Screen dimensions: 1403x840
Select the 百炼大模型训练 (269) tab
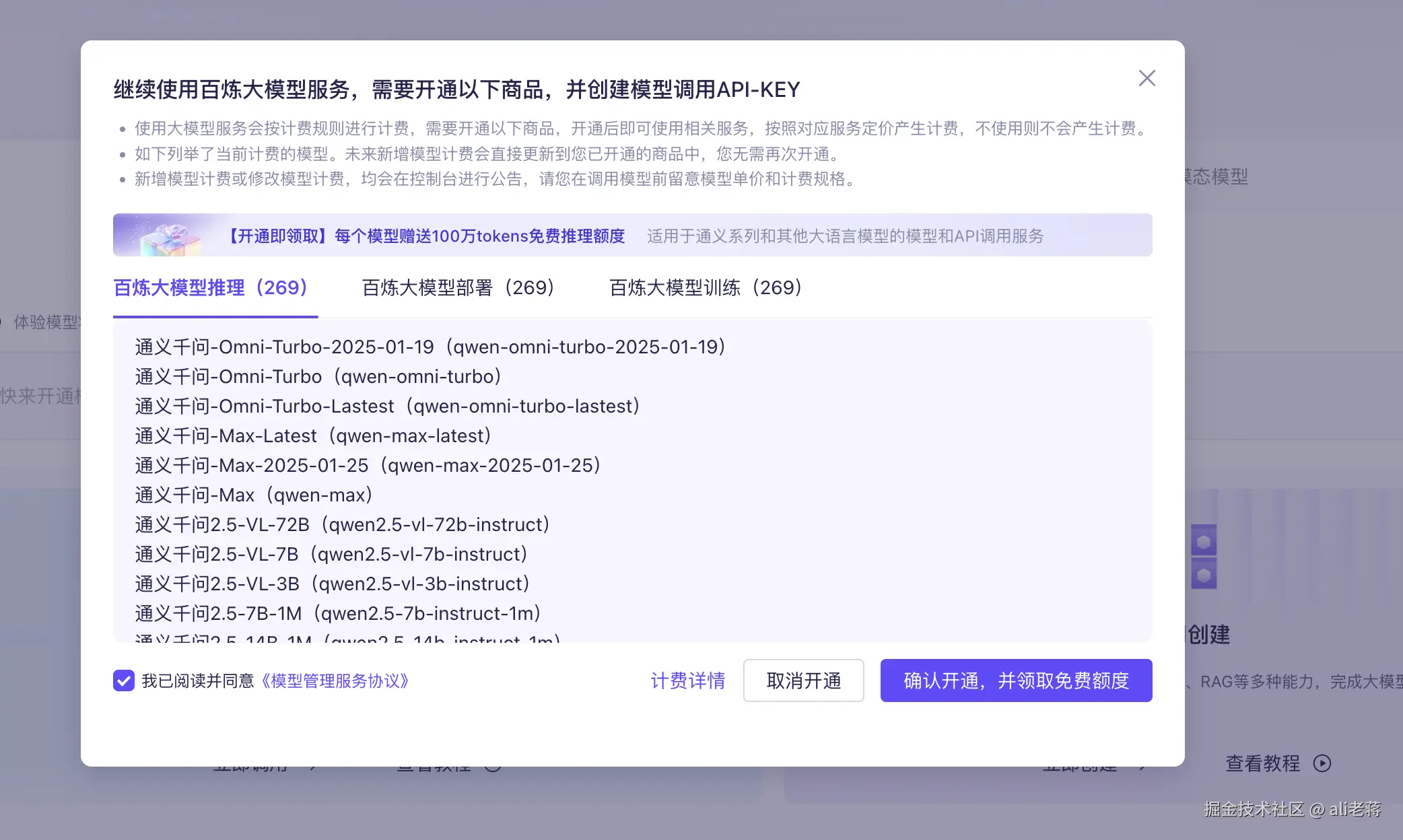[x=706, y=288]
